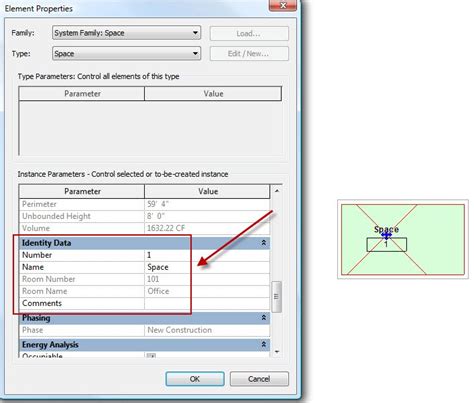Click the Number value field

pyautogui.click(x=207, y=255)
